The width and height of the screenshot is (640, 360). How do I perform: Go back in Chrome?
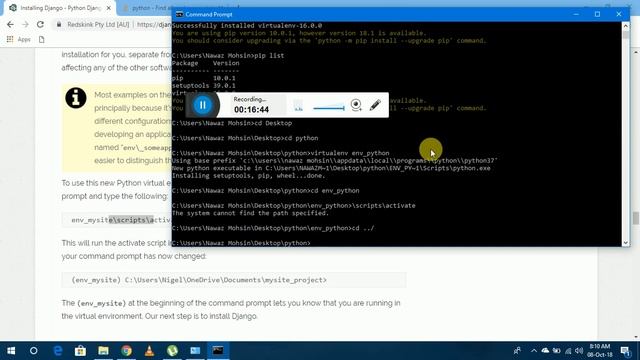[10, 24]
